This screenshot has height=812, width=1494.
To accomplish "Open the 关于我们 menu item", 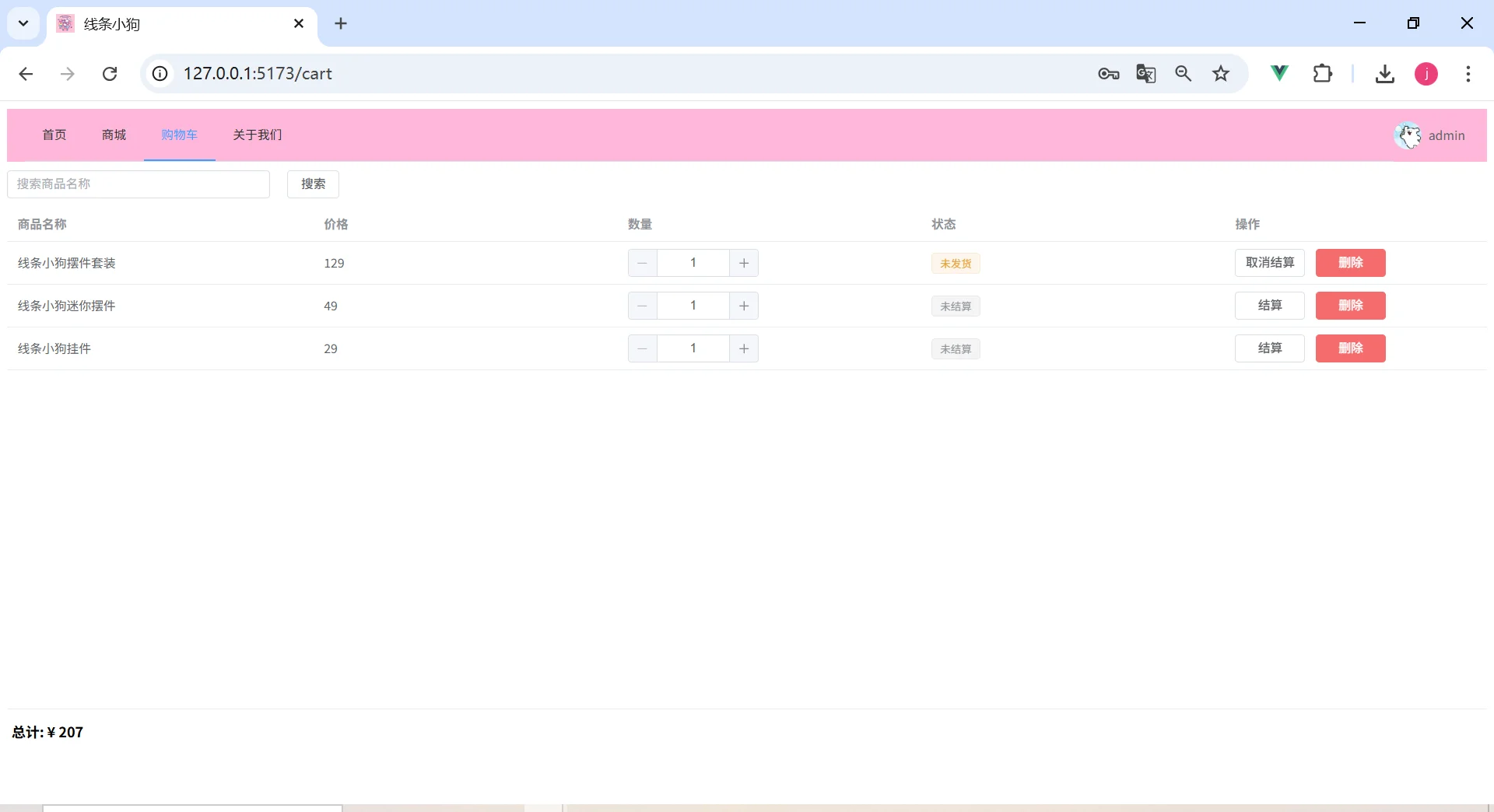I will point(258,135).
